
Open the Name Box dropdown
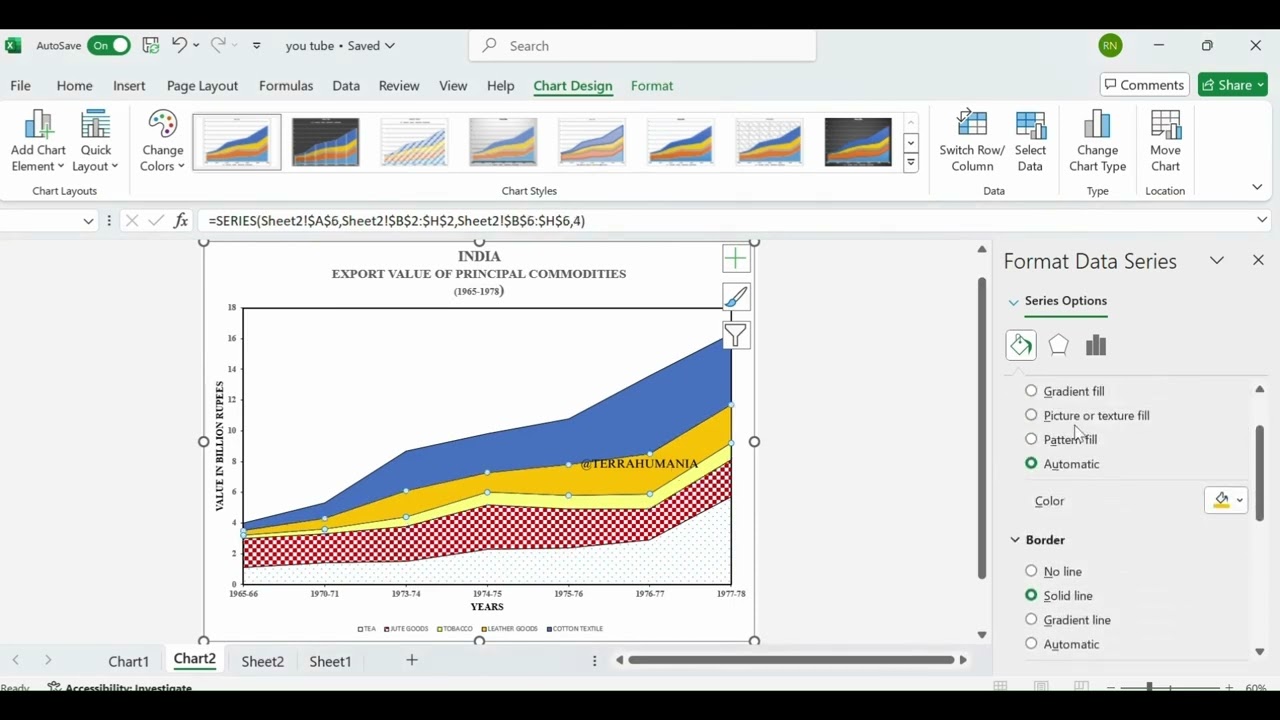pos(88,221)
